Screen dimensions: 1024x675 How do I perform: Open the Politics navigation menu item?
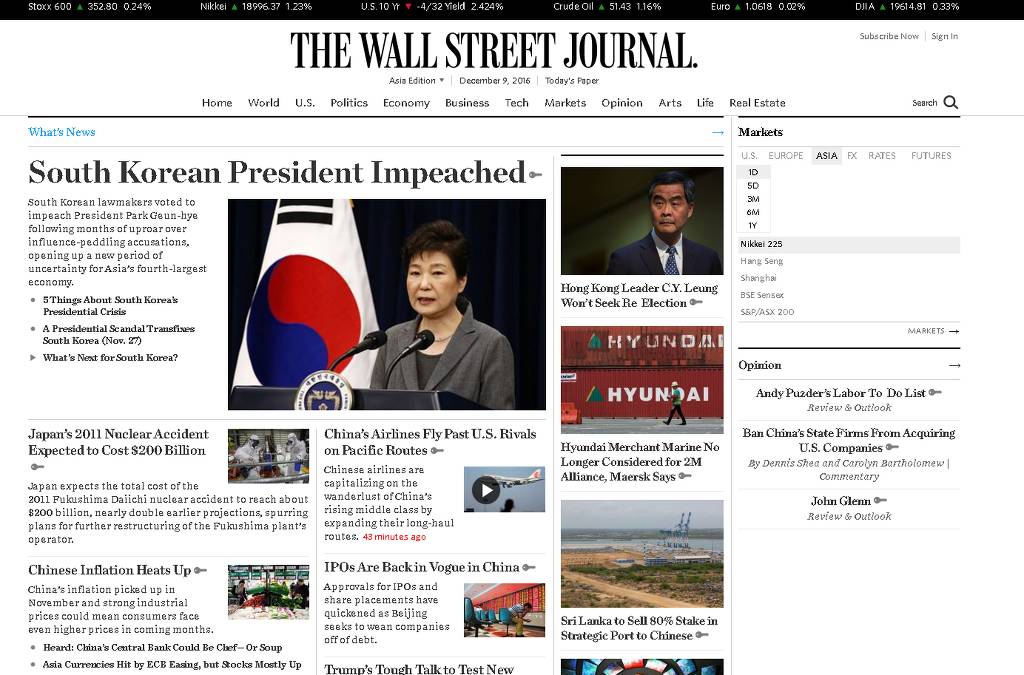349,103
